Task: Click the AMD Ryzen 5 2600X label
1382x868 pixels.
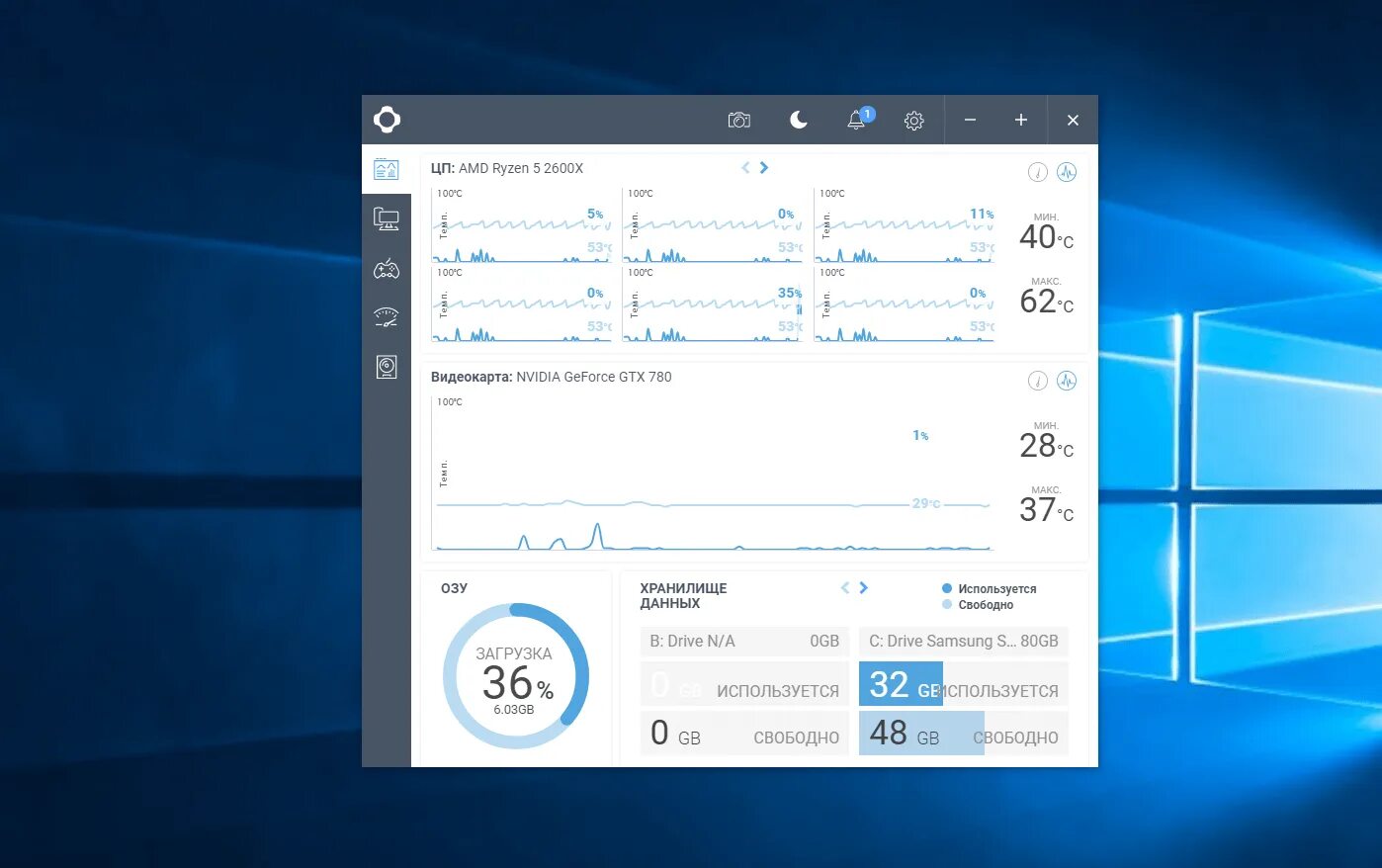Action: pos(521,168)
